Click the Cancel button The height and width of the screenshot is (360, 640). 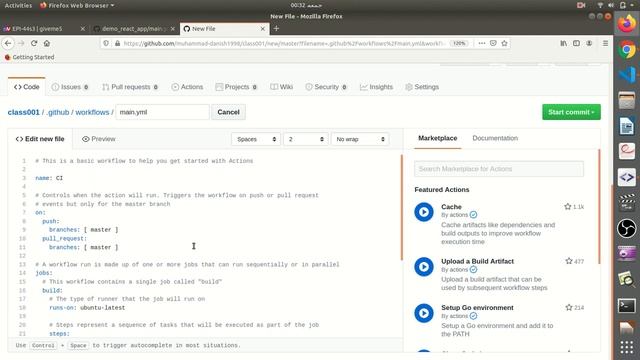(x=228, y=112)
